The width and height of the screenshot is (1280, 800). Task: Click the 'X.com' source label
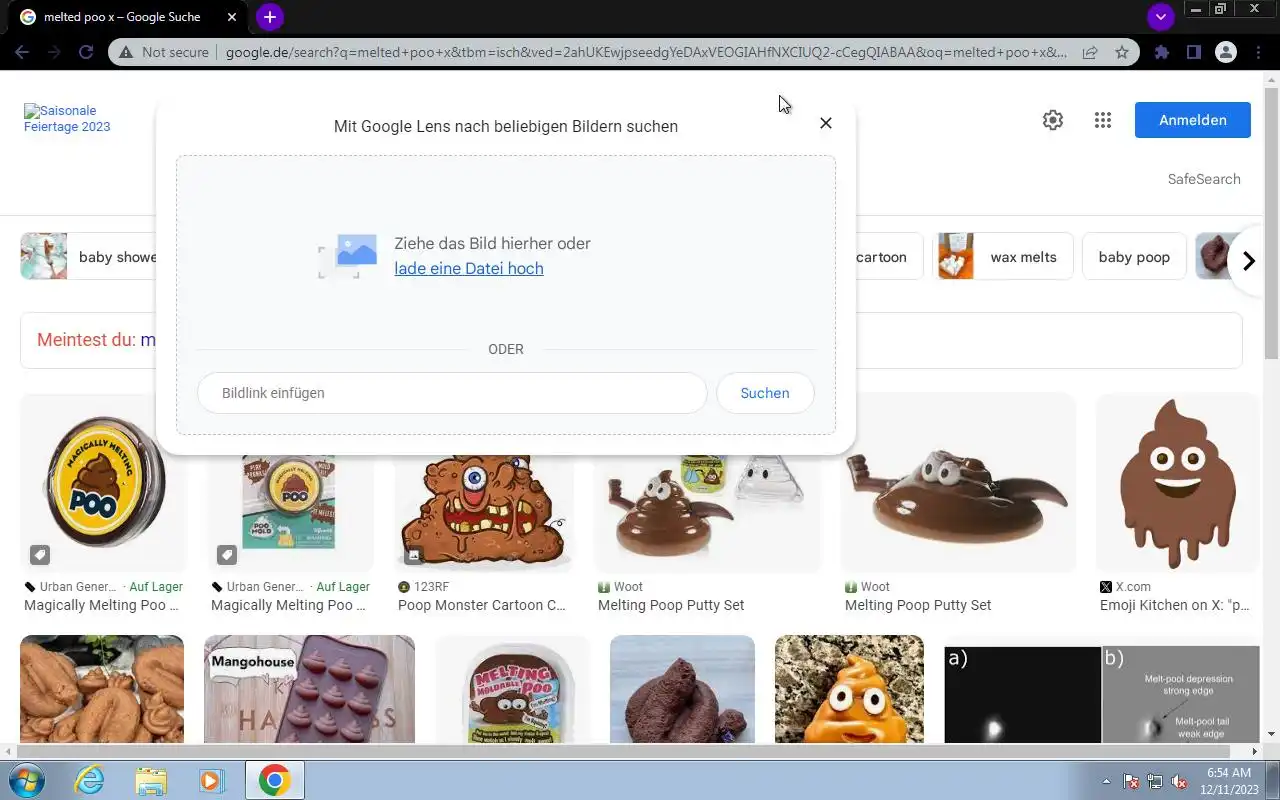[1133, 587]
